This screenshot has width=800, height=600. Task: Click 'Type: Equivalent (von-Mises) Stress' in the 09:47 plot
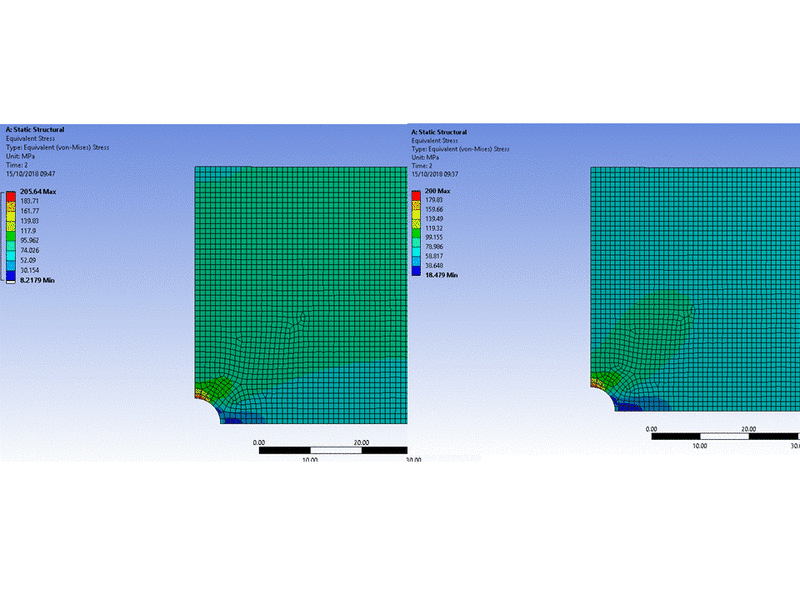tap(58, 147)
